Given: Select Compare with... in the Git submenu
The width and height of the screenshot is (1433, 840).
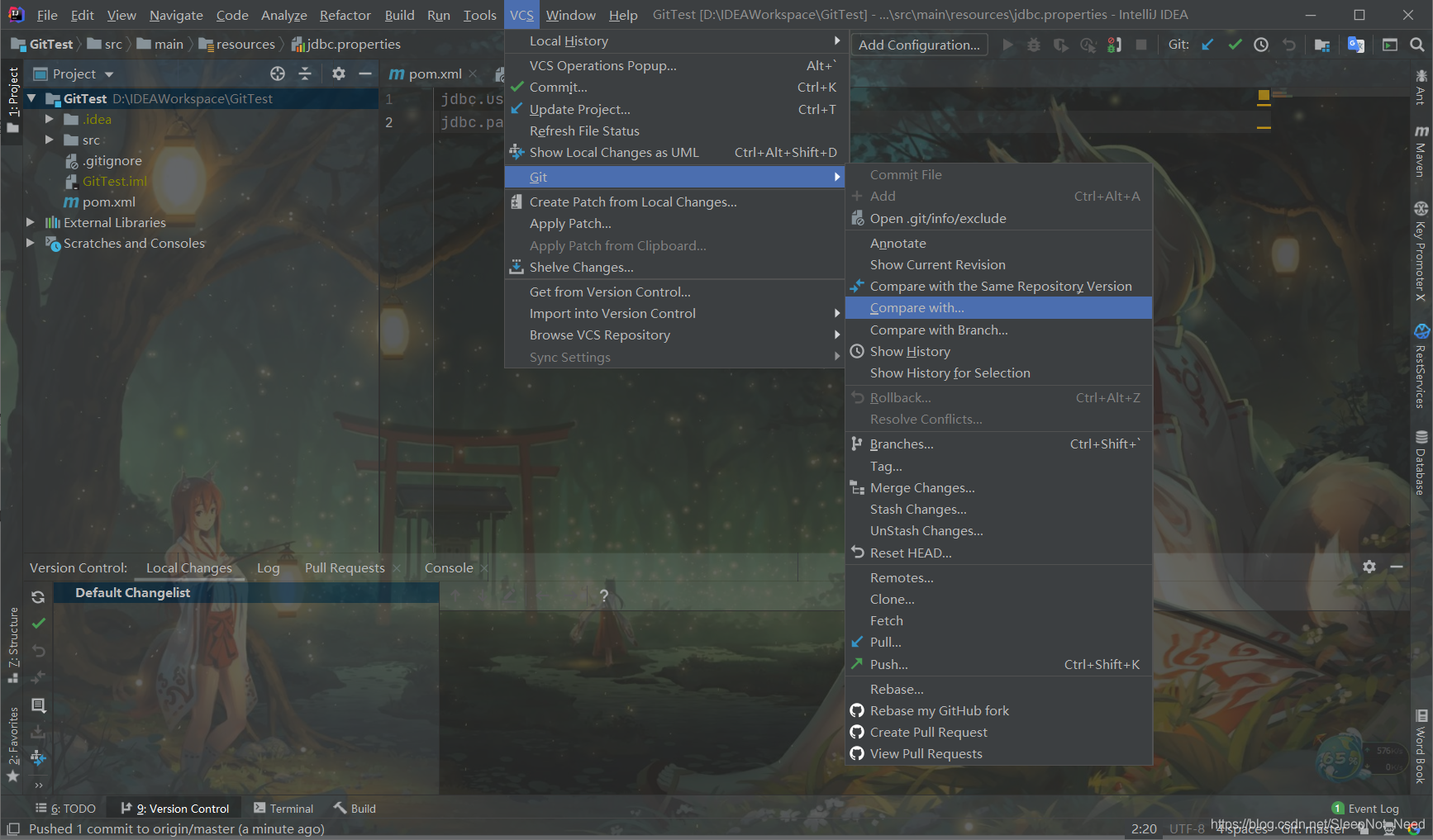Looking at the screenshot, I should point(998,307).
